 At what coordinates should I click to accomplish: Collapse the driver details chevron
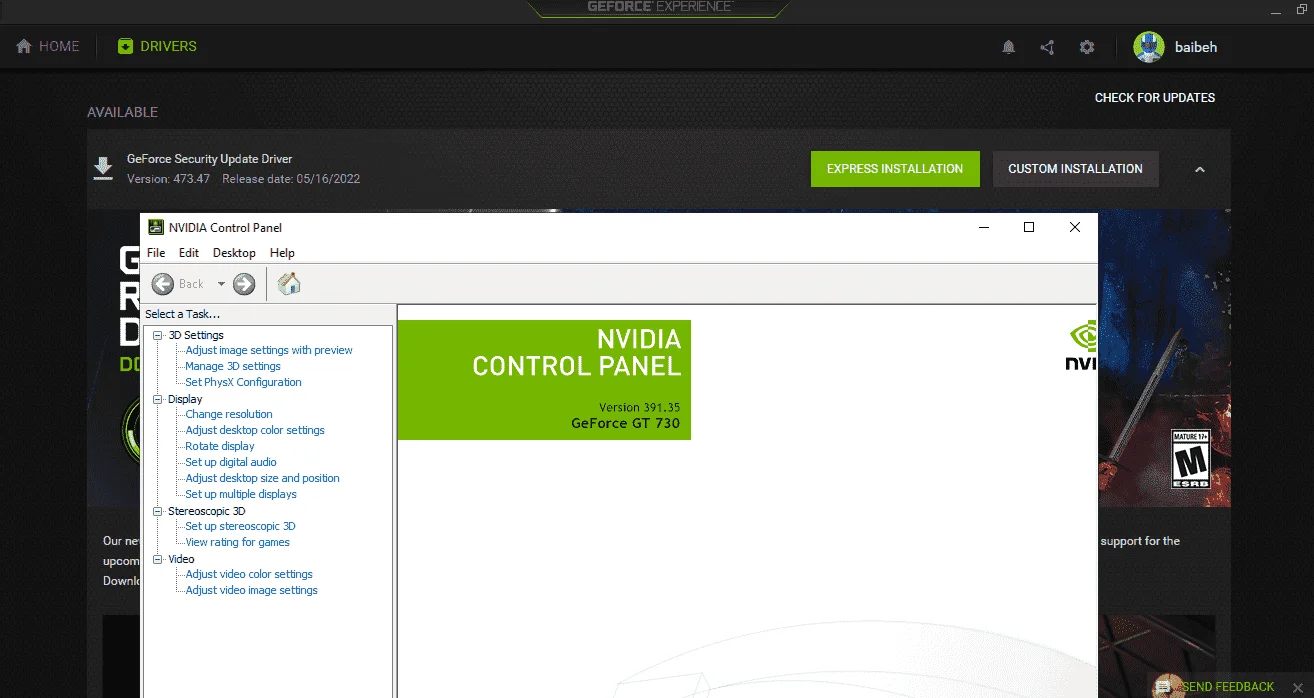pyautogui.click(x=1200, y=170)
